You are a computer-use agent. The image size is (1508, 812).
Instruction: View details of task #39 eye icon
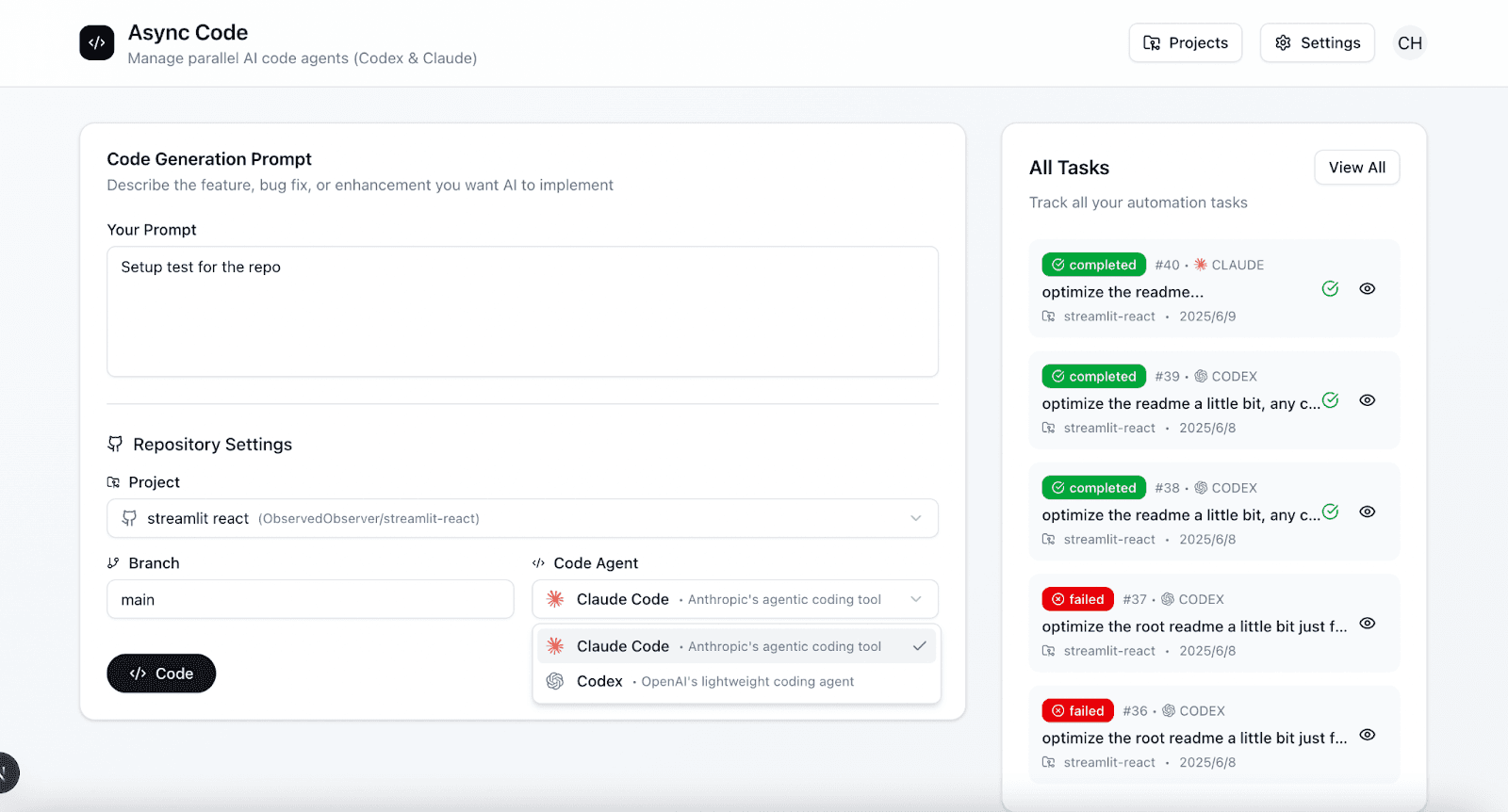pos(1368,400)
